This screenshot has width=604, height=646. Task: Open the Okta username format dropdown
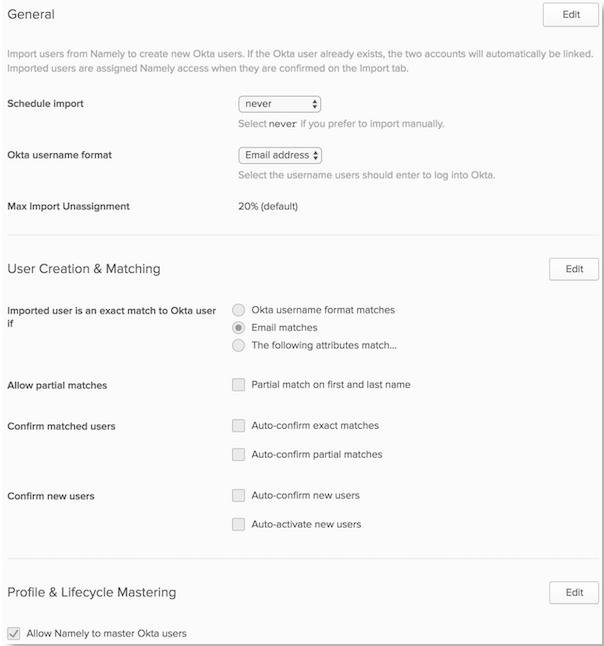pos(280,155)
